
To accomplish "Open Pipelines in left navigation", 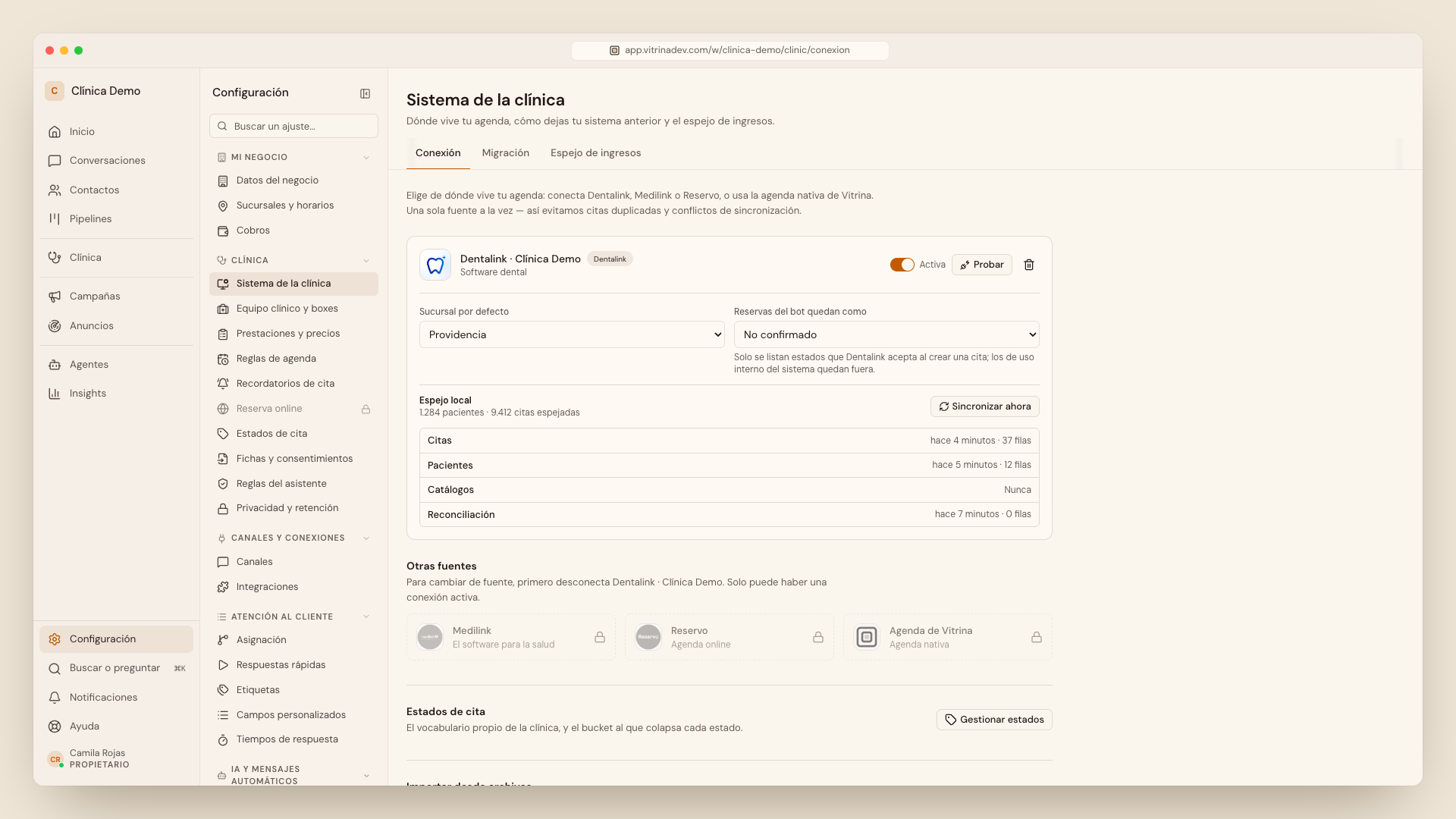I will point(116,219).
